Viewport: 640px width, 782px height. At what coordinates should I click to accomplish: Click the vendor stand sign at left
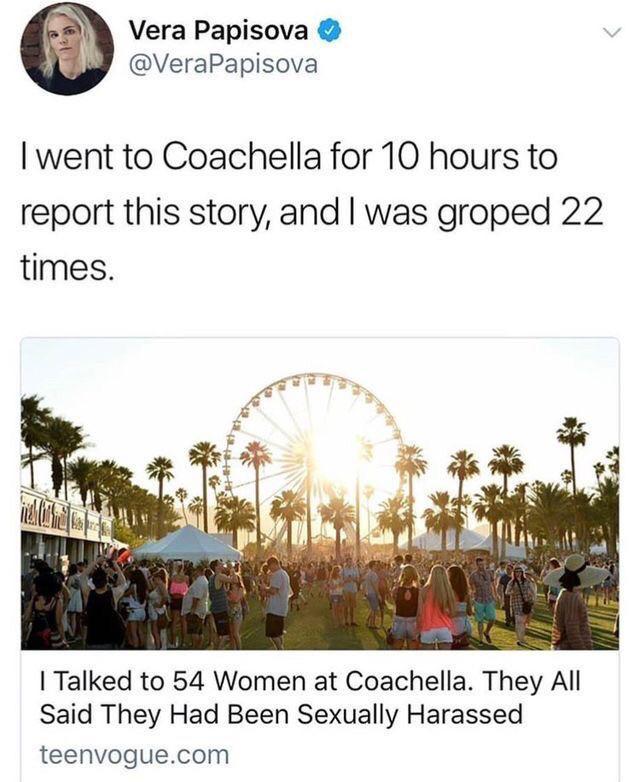point(62,518)
